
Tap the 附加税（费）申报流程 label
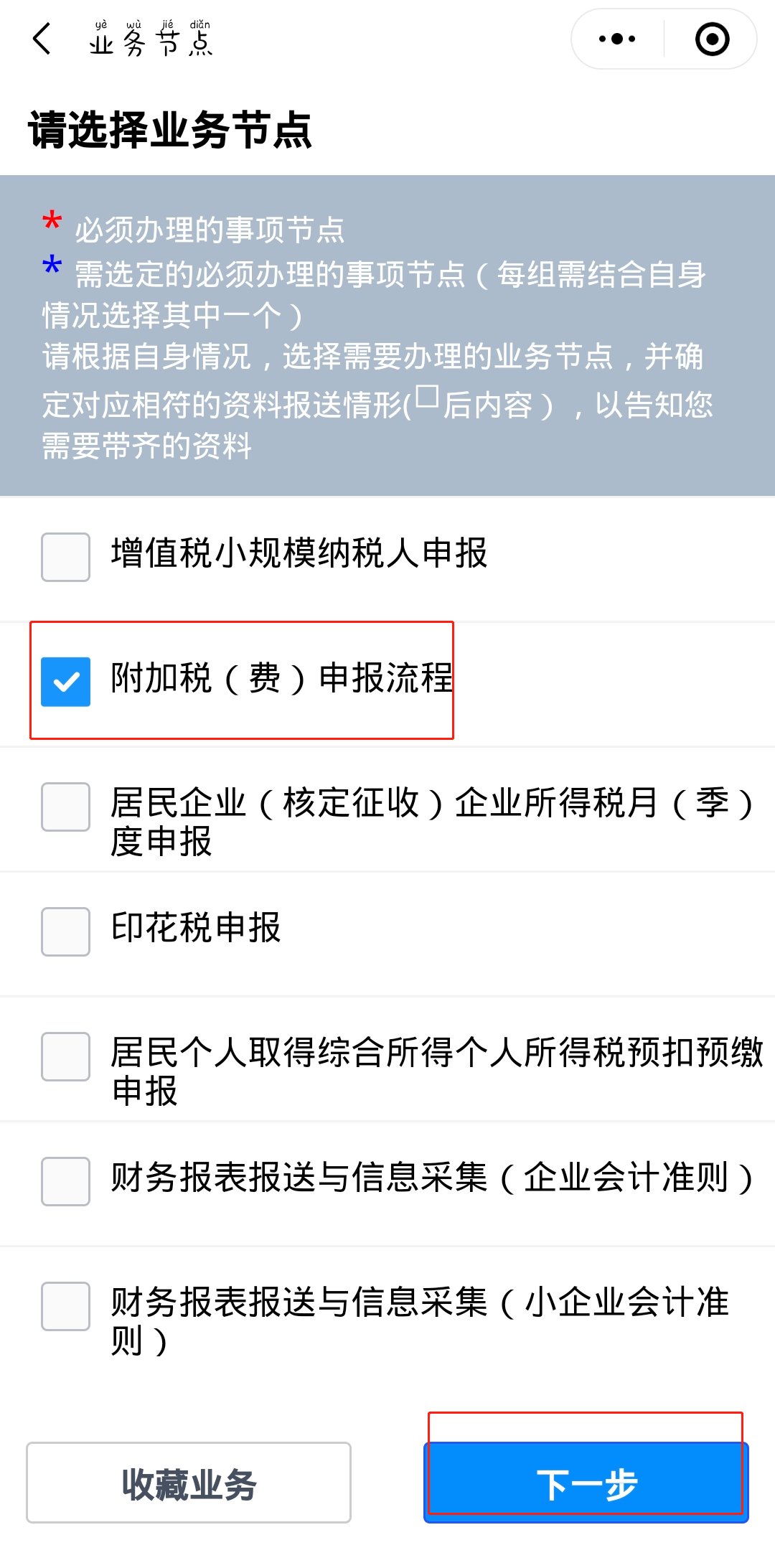tap(282, 678)
